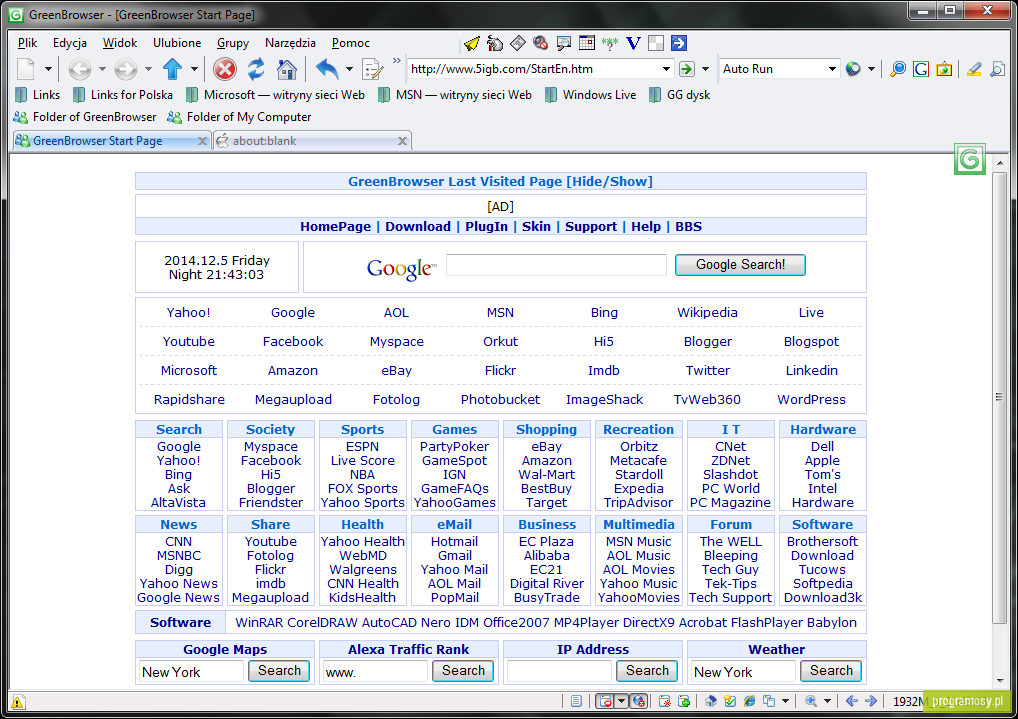
Task: Click the yellow paper plane icon in the menu bar
Action: click(x=472, y=44)
